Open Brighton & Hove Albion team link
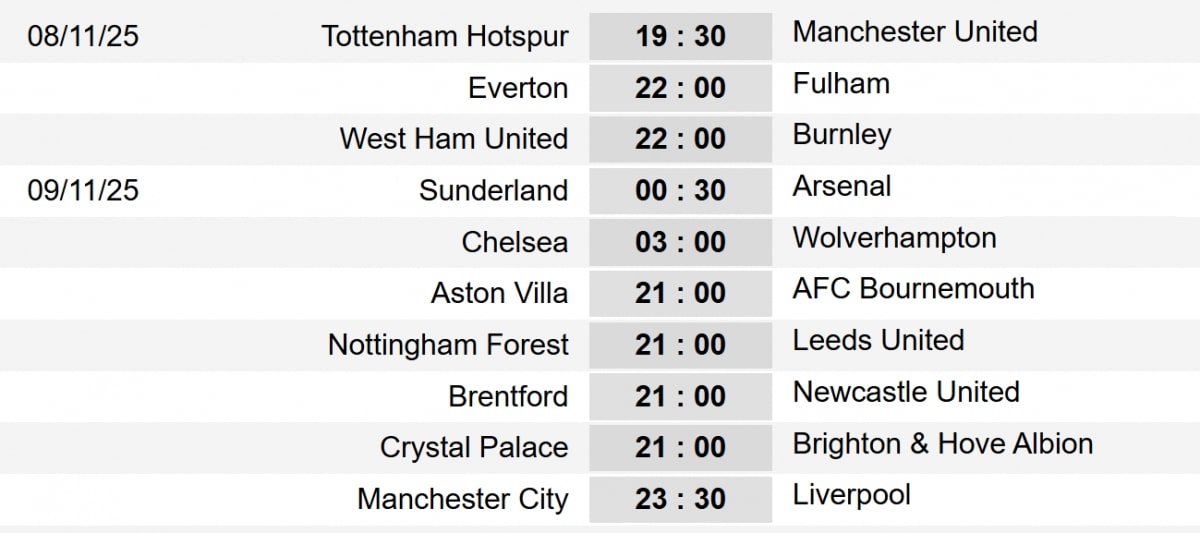This screenshot has width=1200, height=533. click(942, 444)
